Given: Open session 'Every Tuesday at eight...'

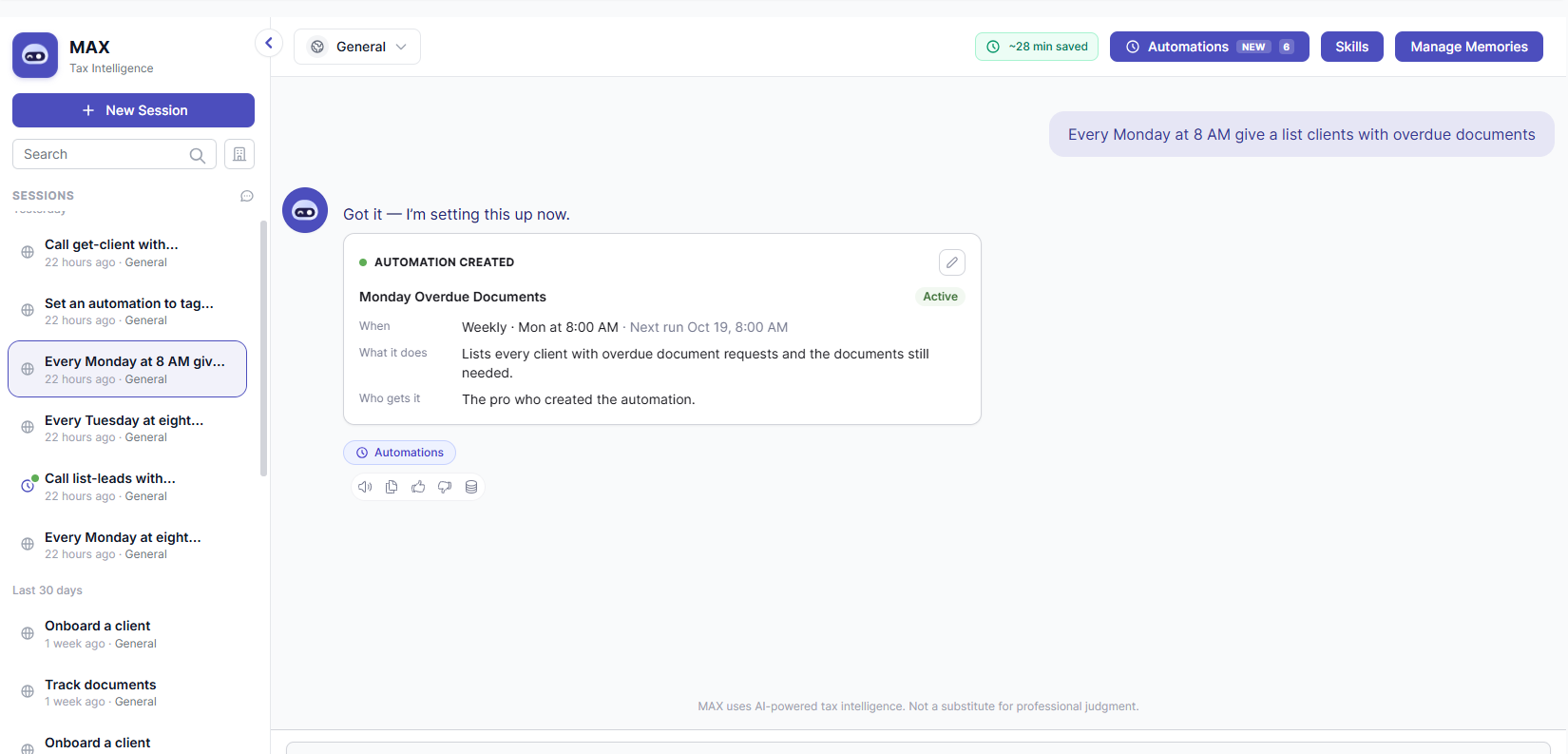Looking at the screenshot, I should pyautogui.click(x=127, y=428).
